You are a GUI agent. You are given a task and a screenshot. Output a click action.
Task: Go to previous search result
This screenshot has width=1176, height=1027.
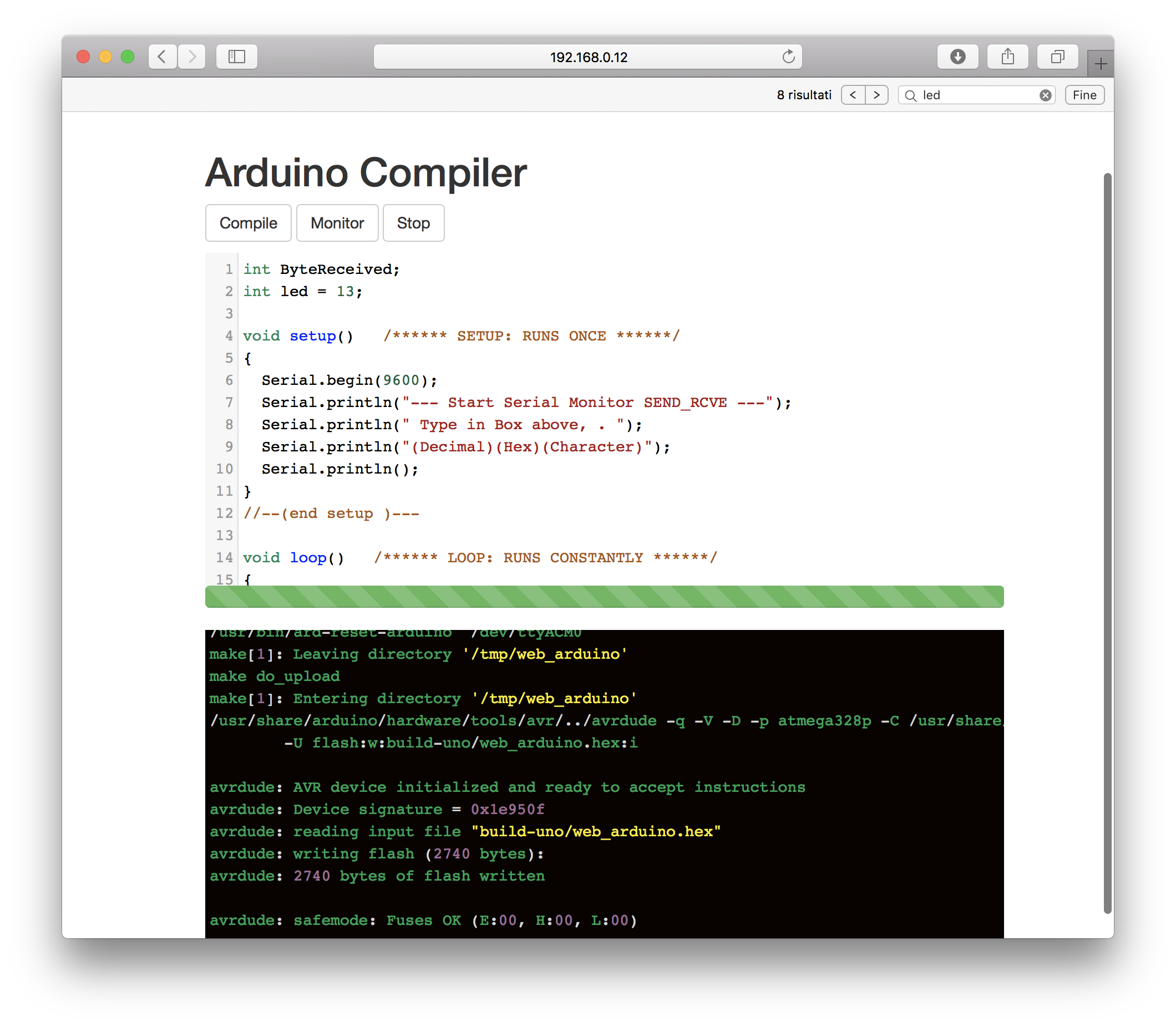tap(853, 95)
